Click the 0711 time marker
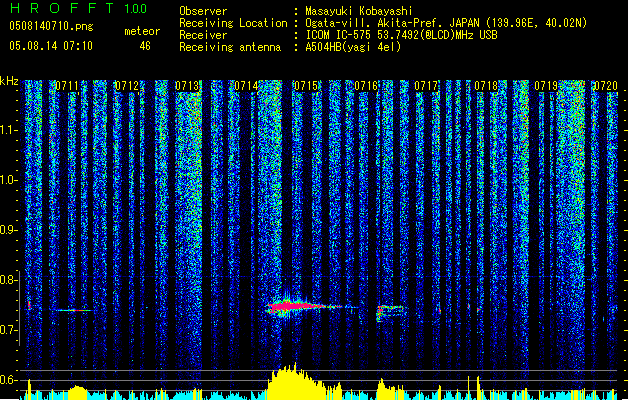 pos(67,86)
